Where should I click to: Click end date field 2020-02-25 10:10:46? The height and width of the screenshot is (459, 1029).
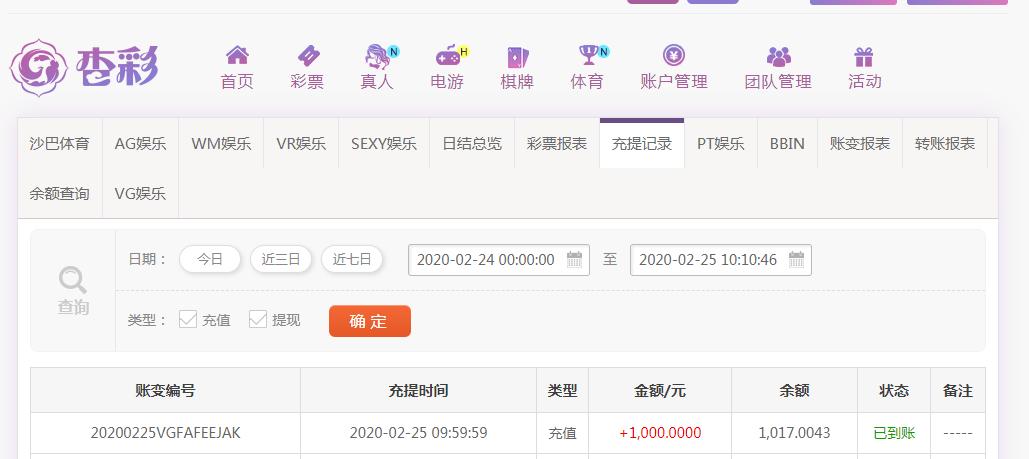coord(721,259)
